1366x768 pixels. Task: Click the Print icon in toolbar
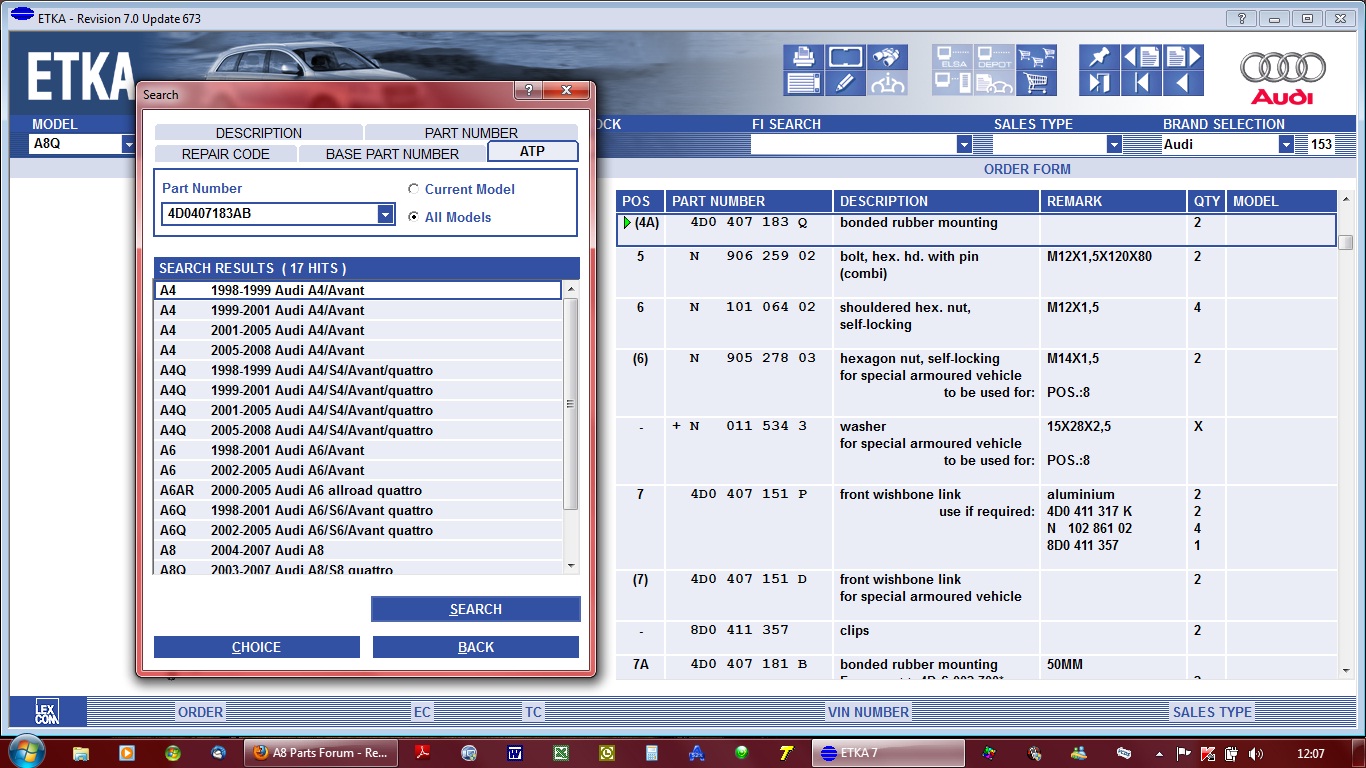click(x=803, y=57)
